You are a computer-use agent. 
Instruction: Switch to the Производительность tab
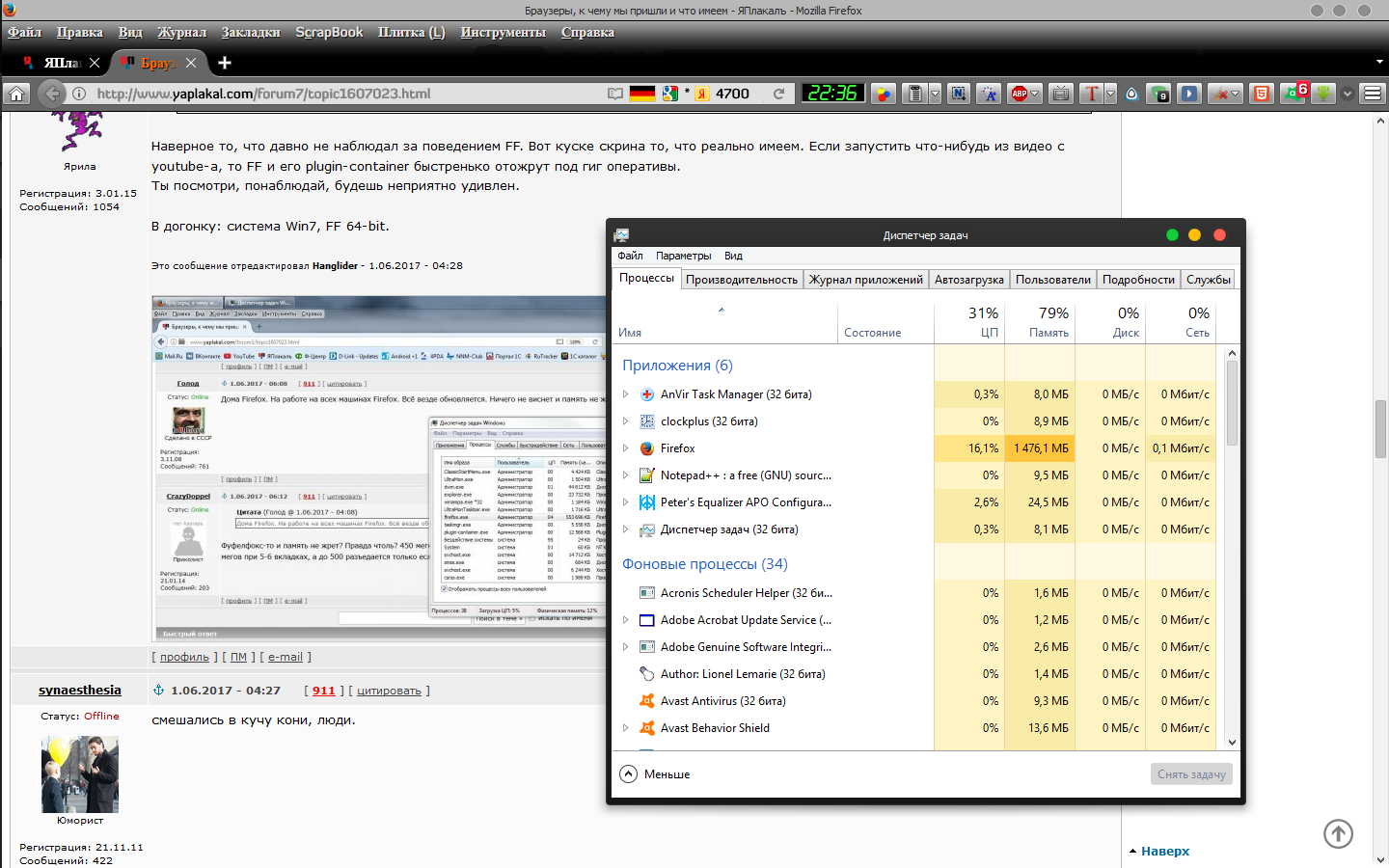coord(742,280)
